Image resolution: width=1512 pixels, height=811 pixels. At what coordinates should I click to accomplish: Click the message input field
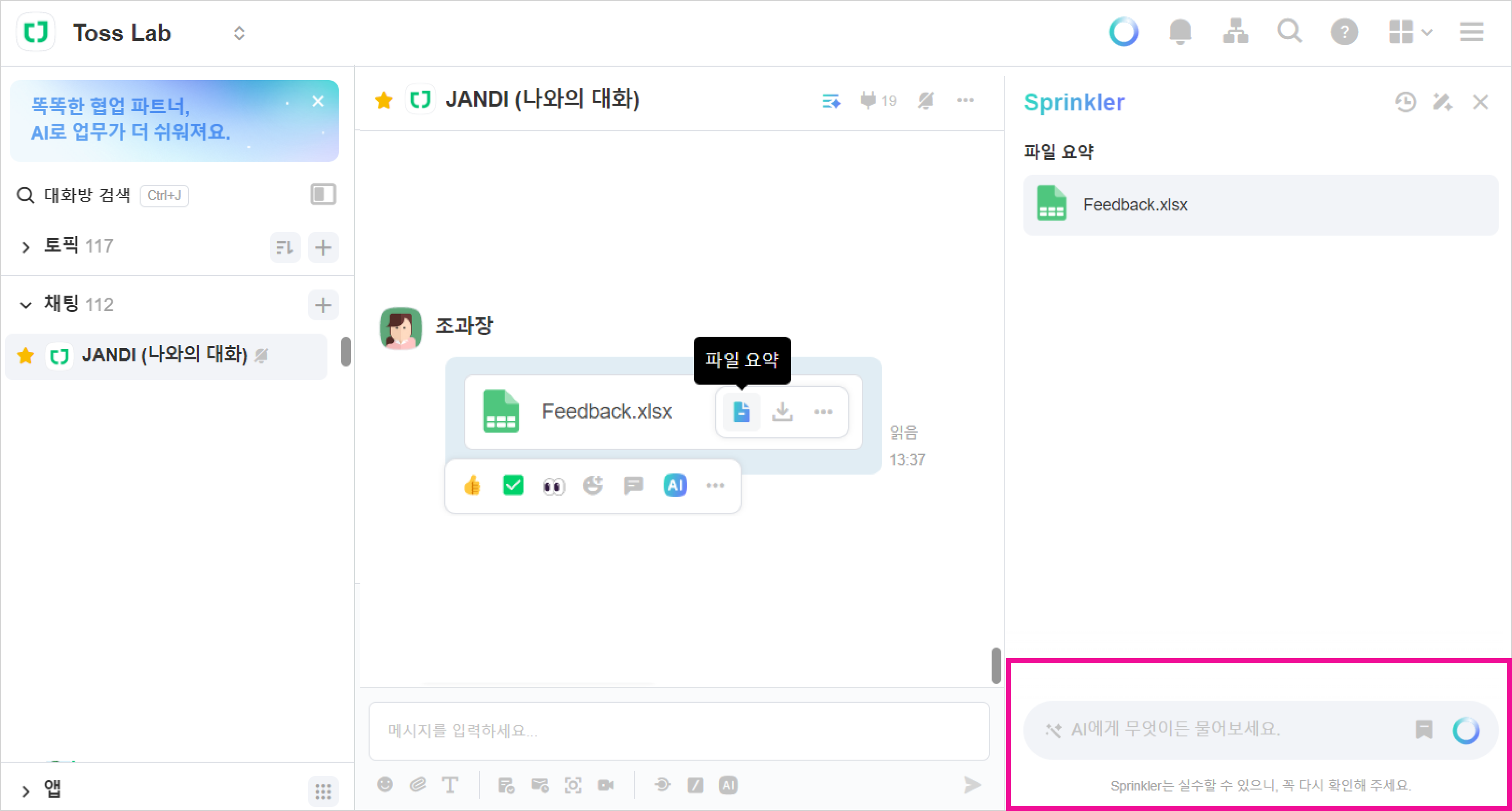(678, 730)
